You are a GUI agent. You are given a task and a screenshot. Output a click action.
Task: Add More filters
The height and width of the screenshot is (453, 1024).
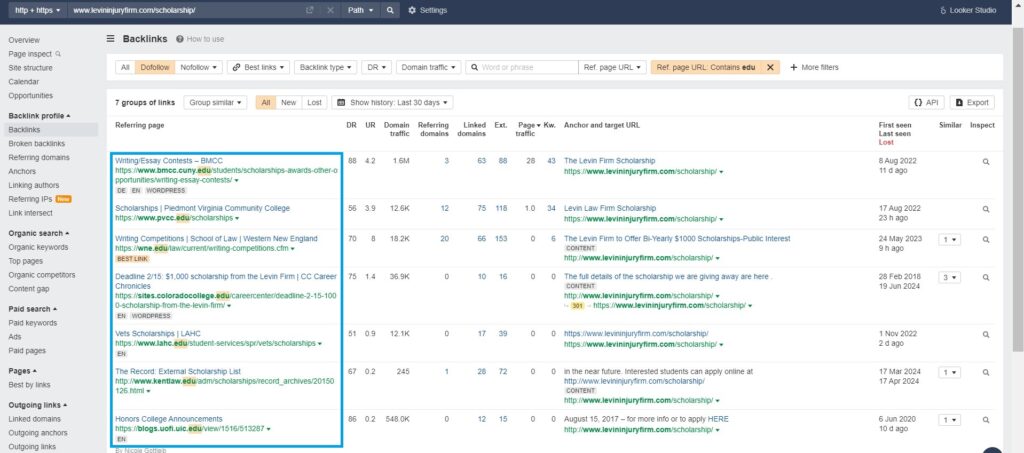[x=814, y=67]
